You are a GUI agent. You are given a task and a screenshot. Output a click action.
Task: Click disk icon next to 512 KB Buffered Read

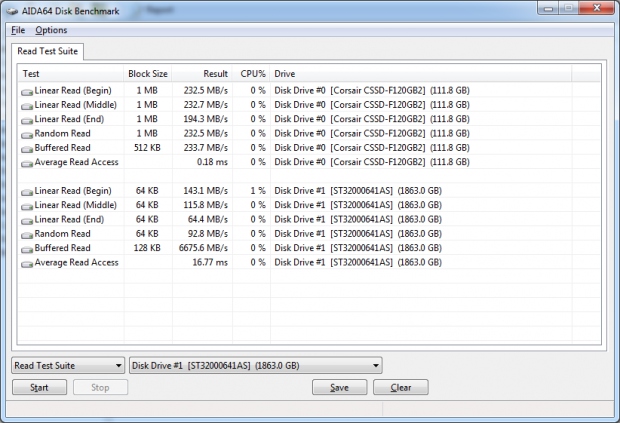point(27,148)
